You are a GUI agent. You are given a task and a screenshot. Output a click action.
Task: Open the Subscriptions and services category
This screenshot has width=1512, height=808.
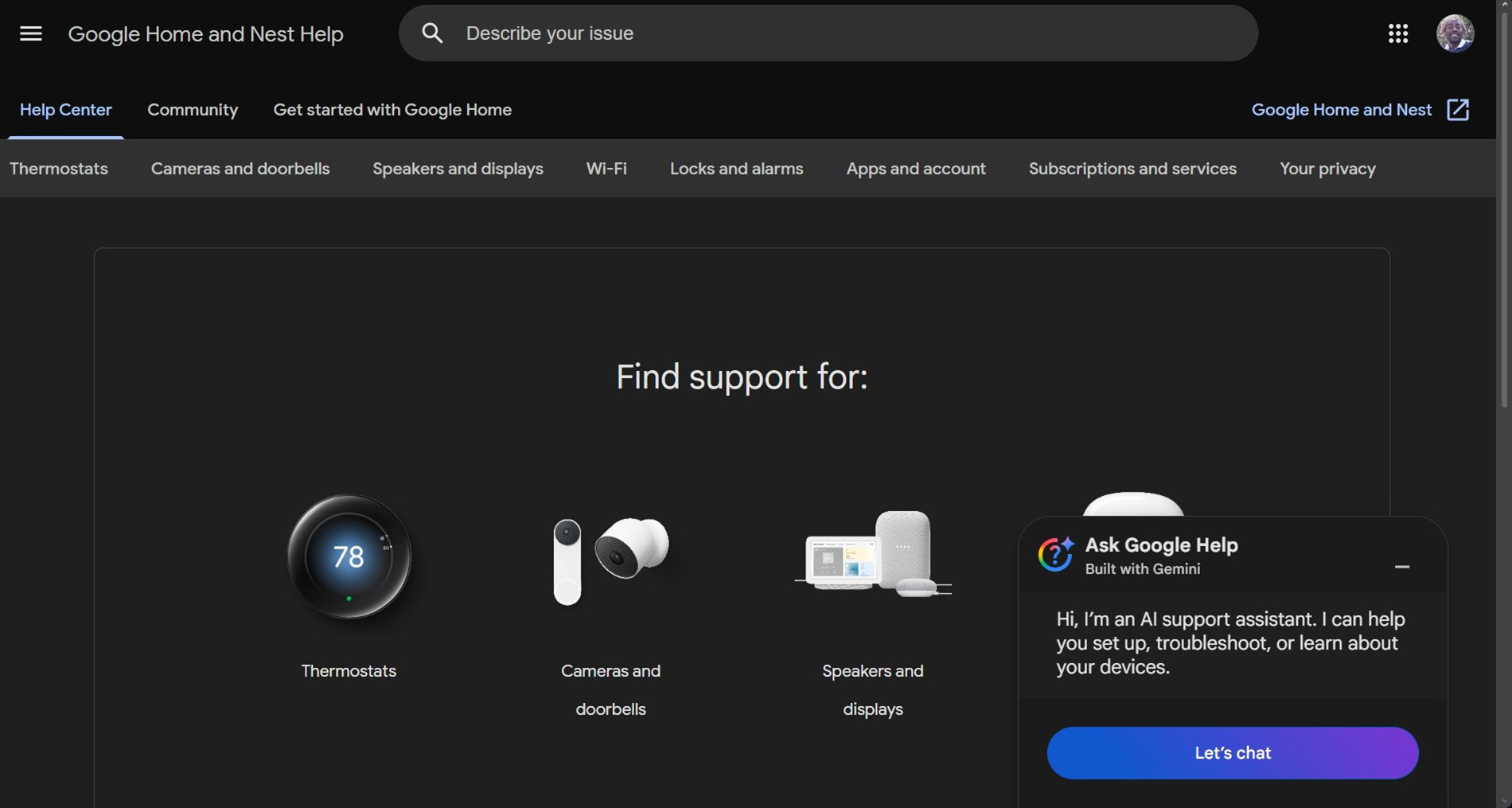pyautogui.click(x=1132, y=169)
